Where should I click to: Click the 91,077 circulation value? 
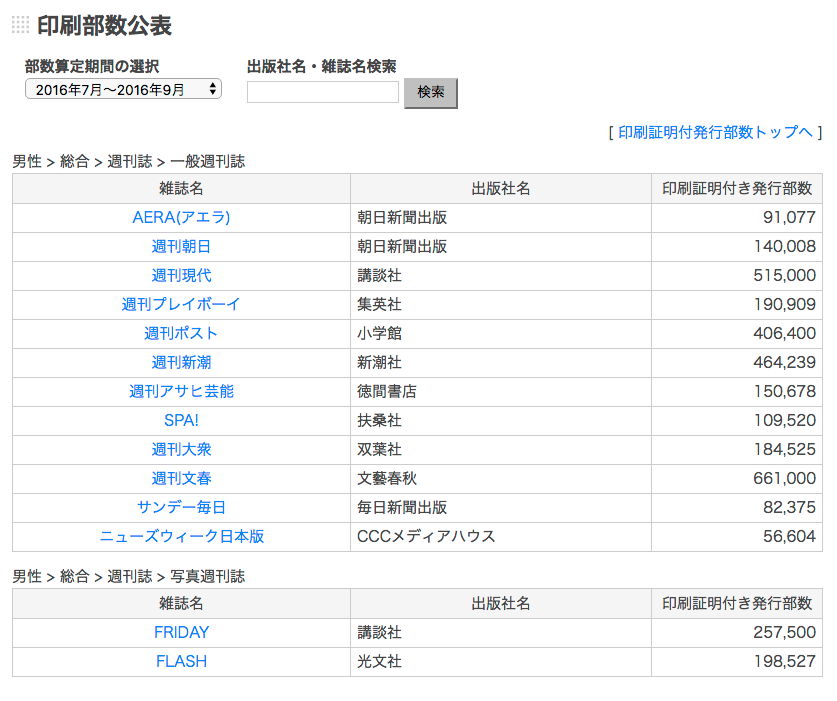tap(789, 217)
